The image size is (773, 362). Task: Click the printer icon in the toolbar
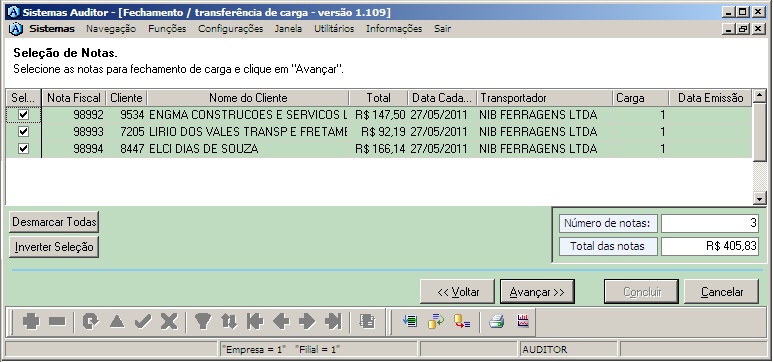(496, 322)
